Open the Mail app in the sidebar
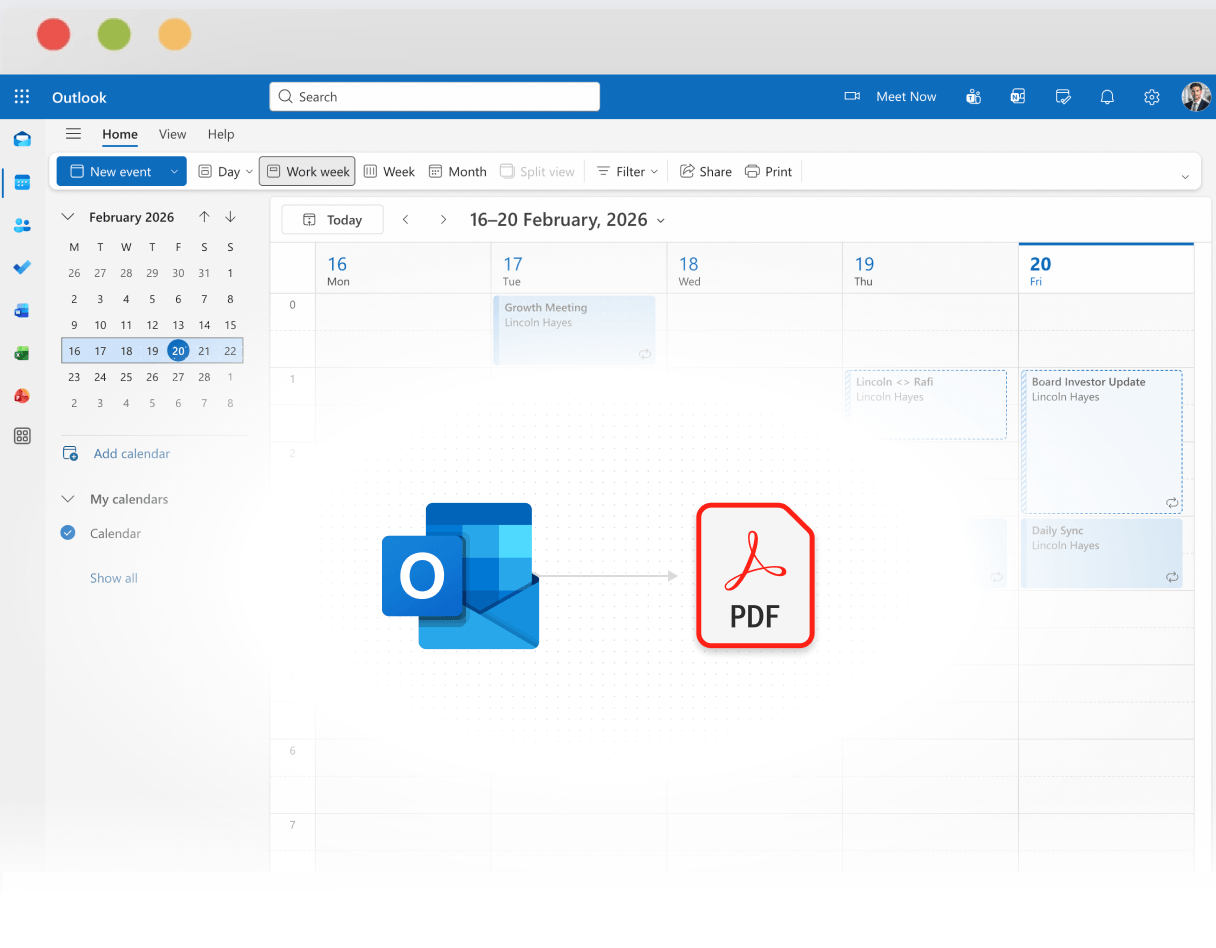The width and height of the screenshot is (1216, 948). (22, 139)
